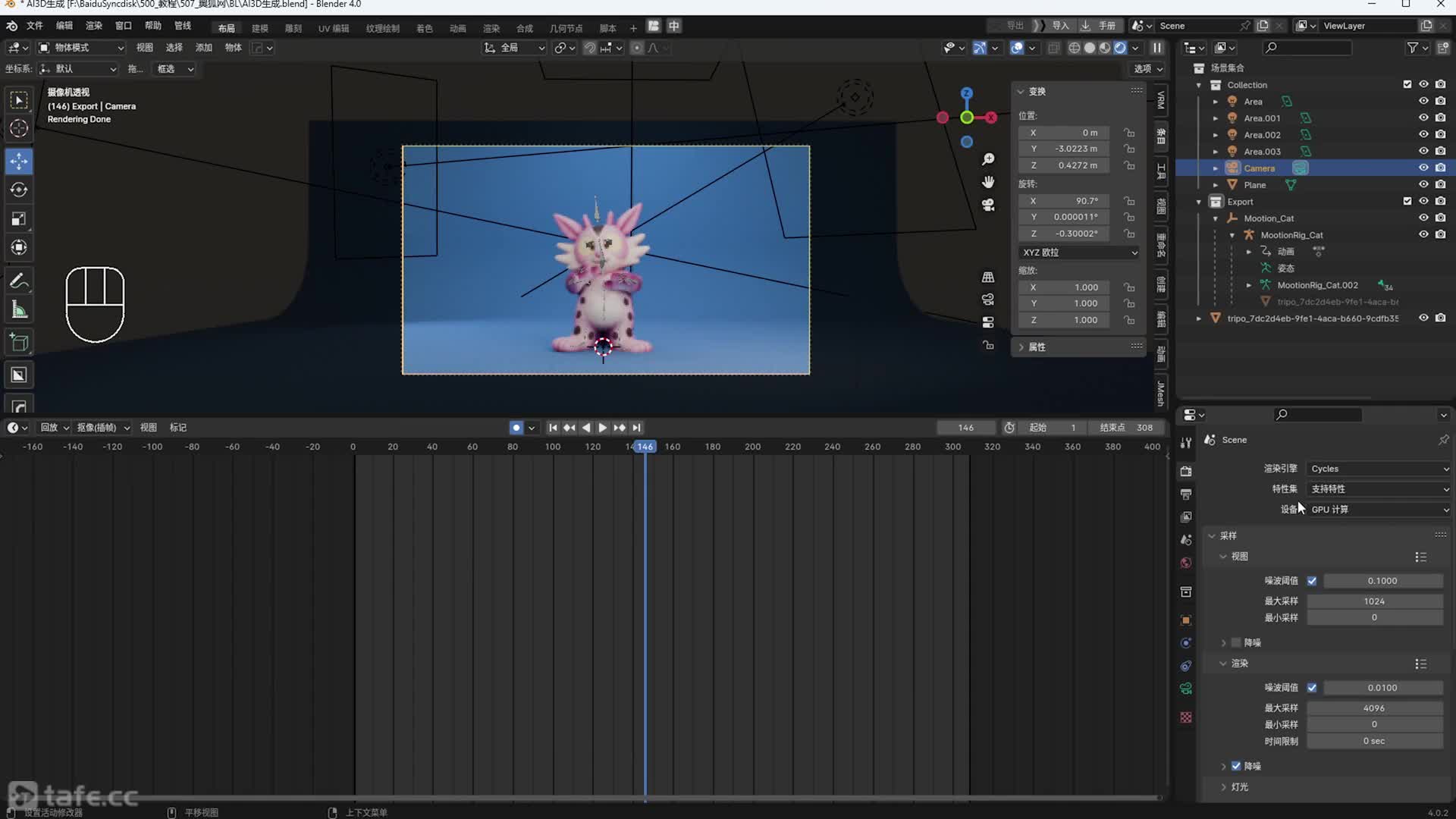The height and width of the screenshot is (819, 1456).
Task: Switch to the Animation workspace tab
Action: tap(457, 28)
